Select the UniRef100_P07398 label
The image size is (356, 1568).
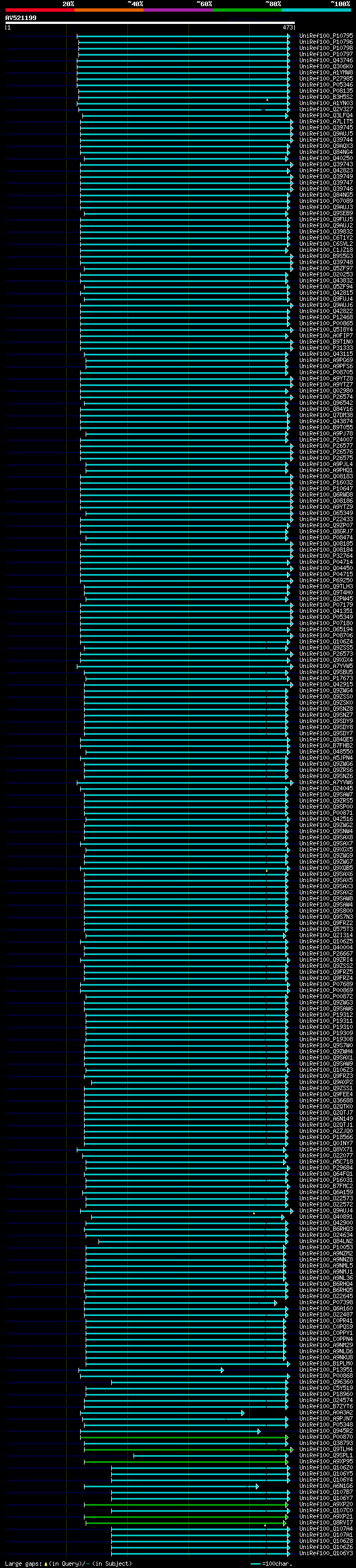click(x=325, y=1302)
